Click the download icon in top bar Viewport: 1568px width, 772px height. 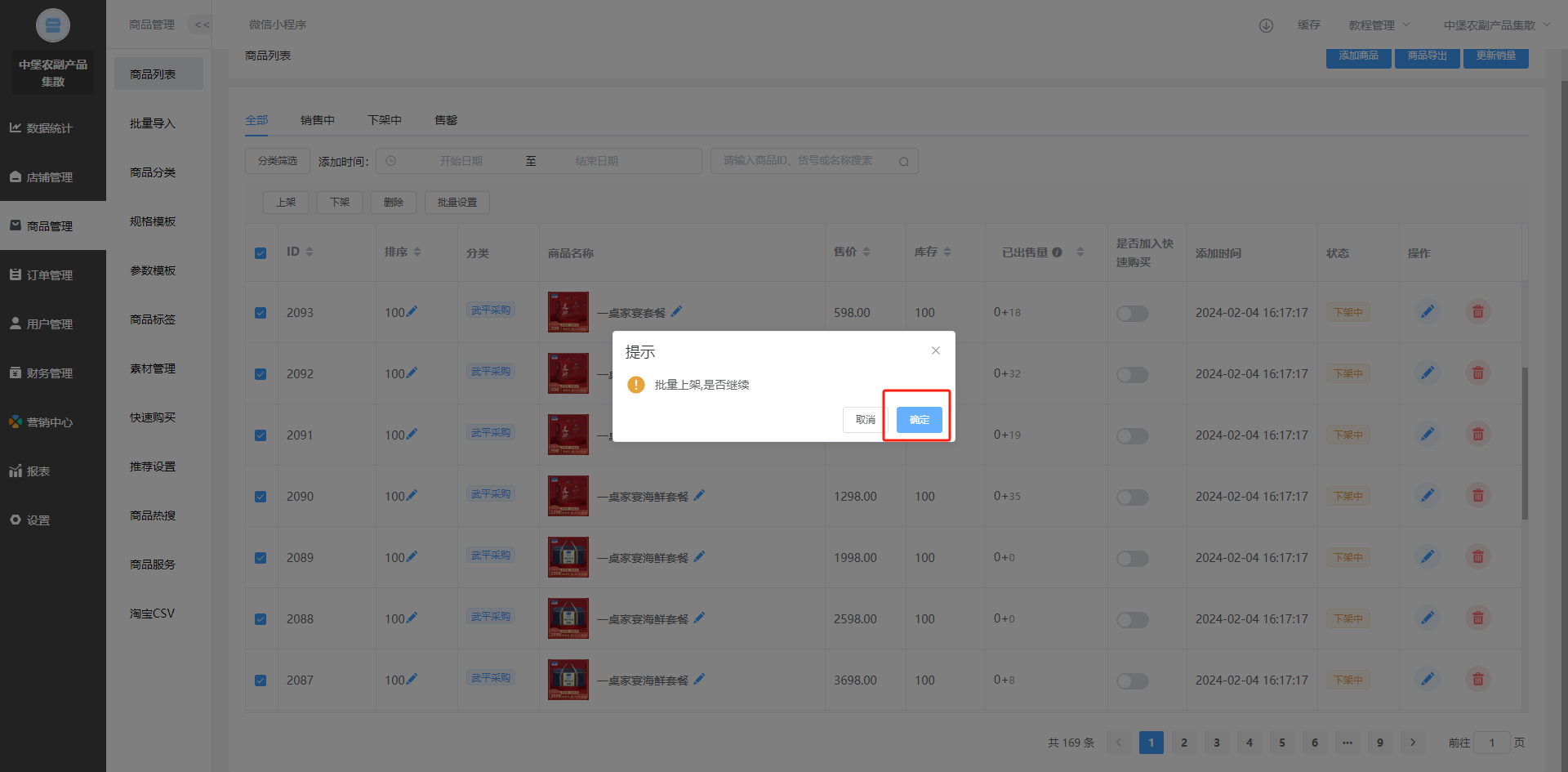(x=1266, y=25)
